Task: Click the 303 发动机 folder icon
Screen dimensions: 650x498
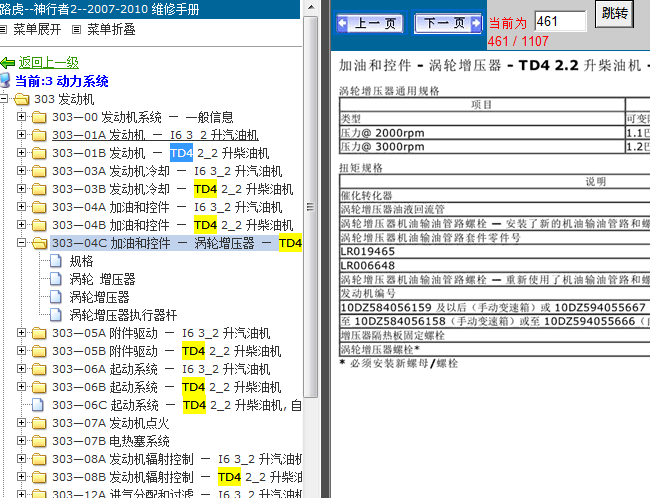Action: pyautogui.click(x=22, y=99)
